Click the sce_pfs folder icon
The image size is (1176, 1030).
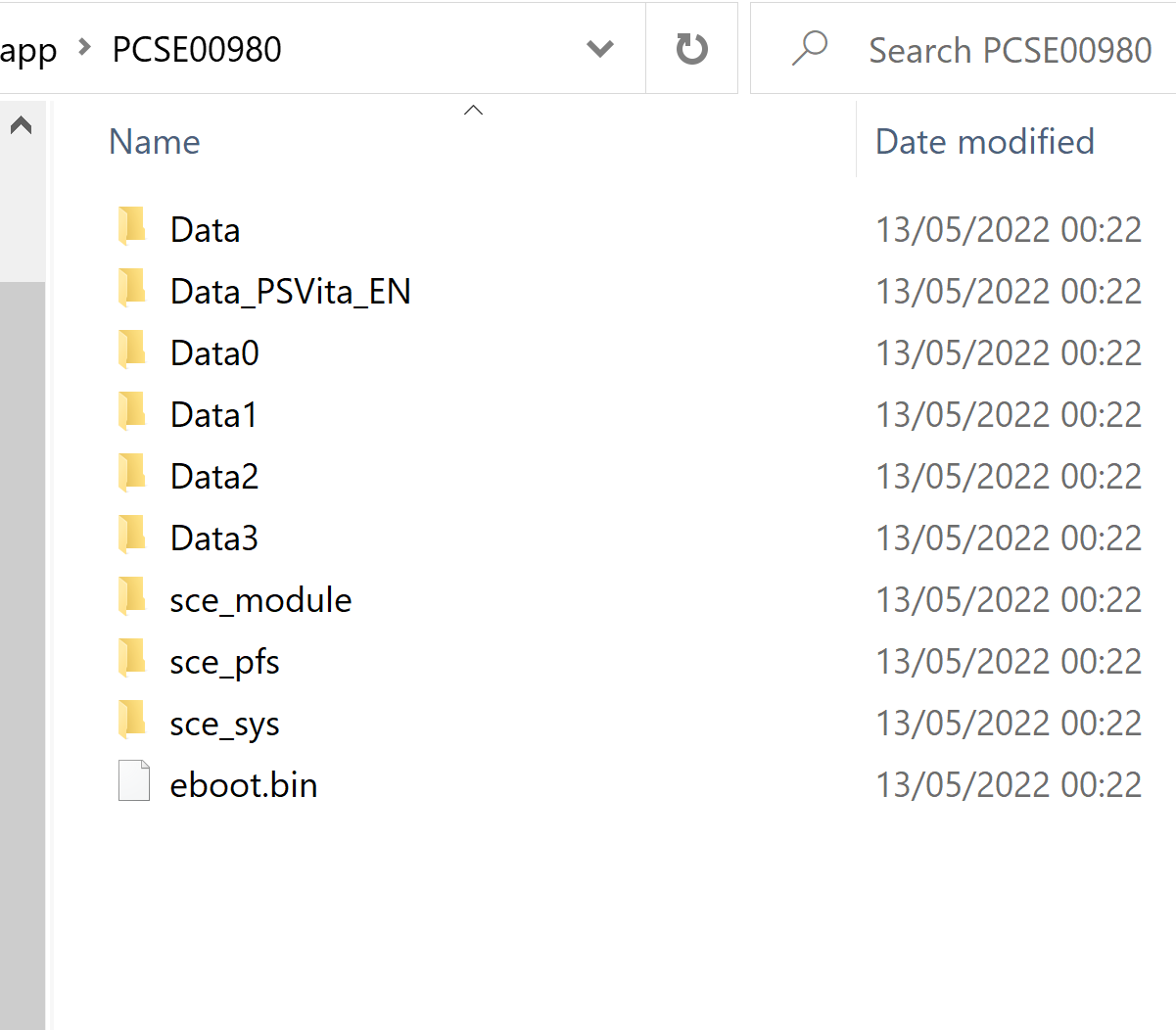tap(132, 658)
